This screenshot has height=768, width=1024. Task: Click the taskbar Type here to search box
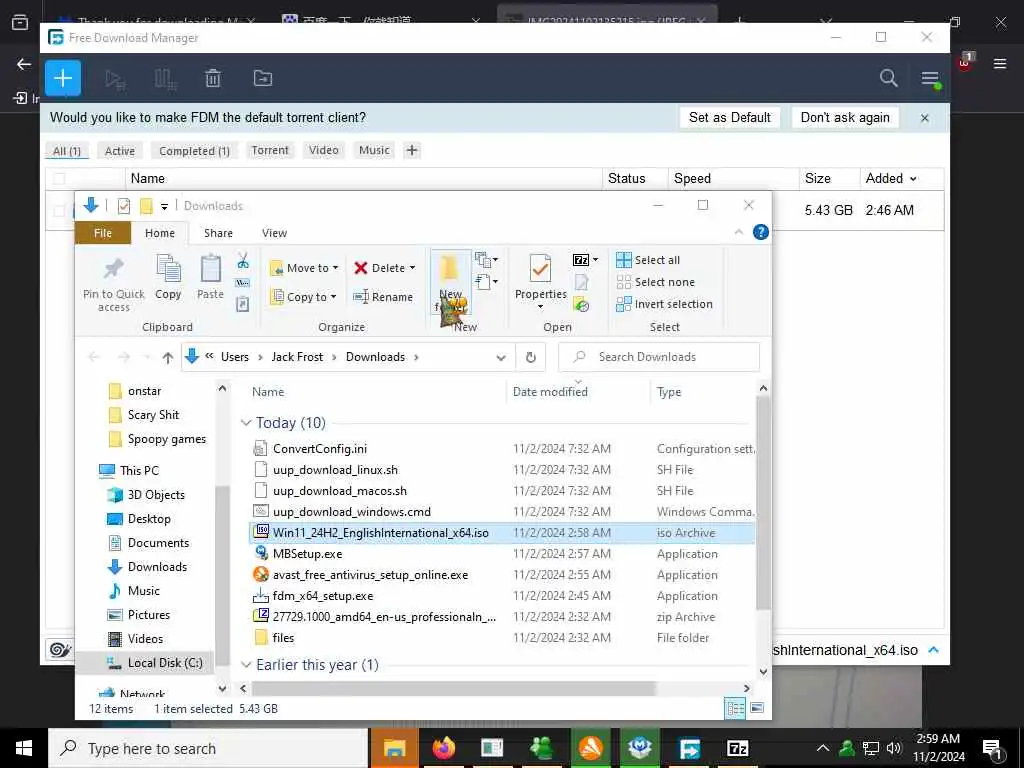(x=208, y=748)
